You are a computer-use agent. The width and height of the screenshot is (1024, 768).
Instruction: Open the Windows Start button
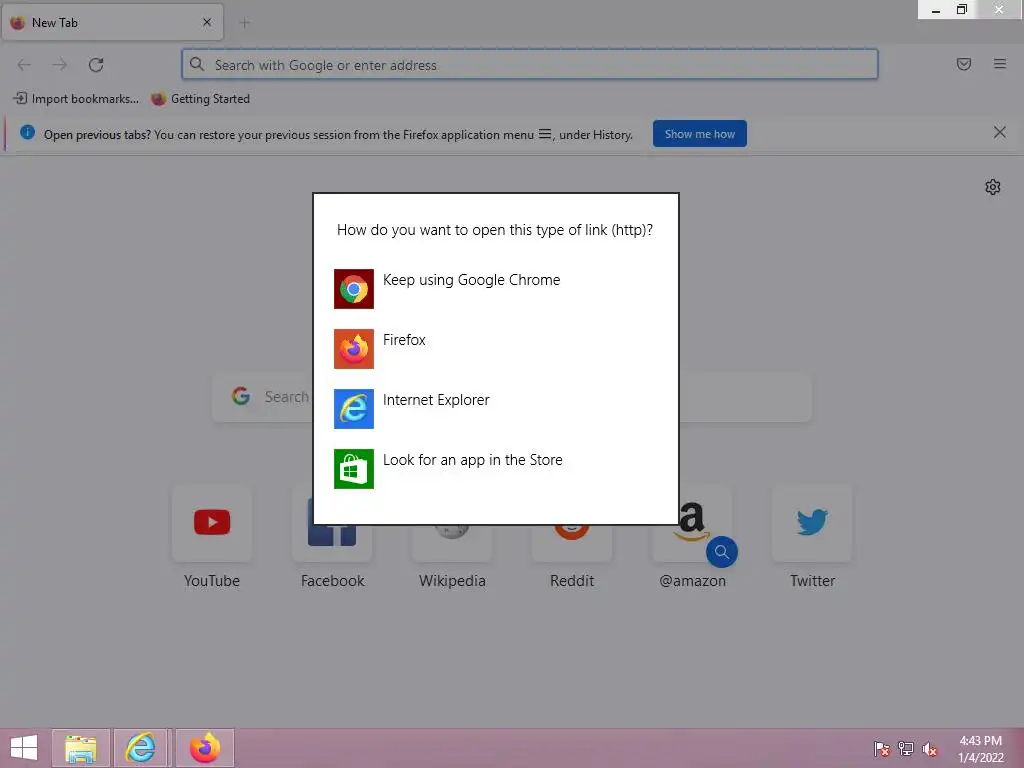point(24,748)
